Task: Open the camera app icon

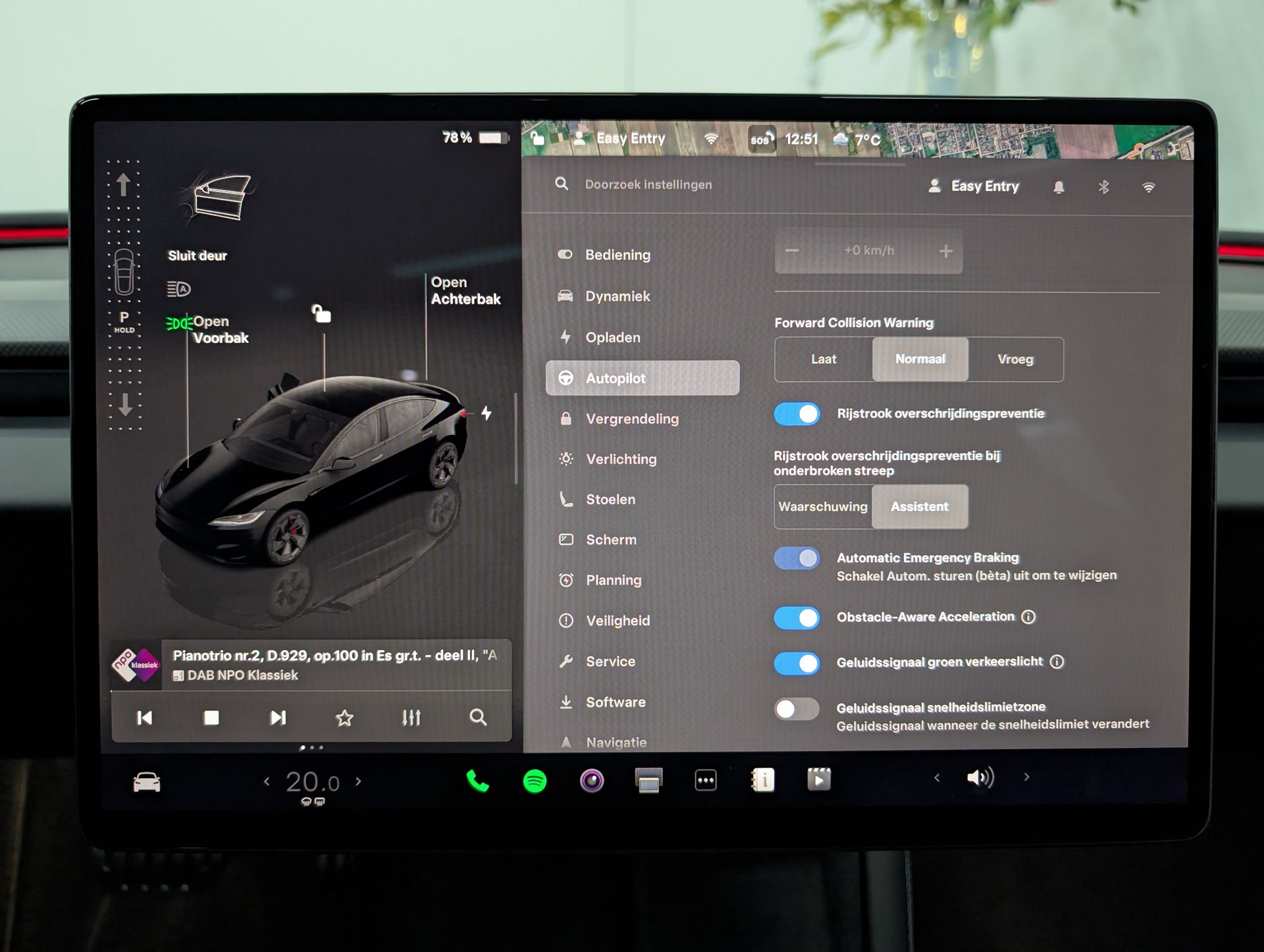Action: click(x=592, y=781)
